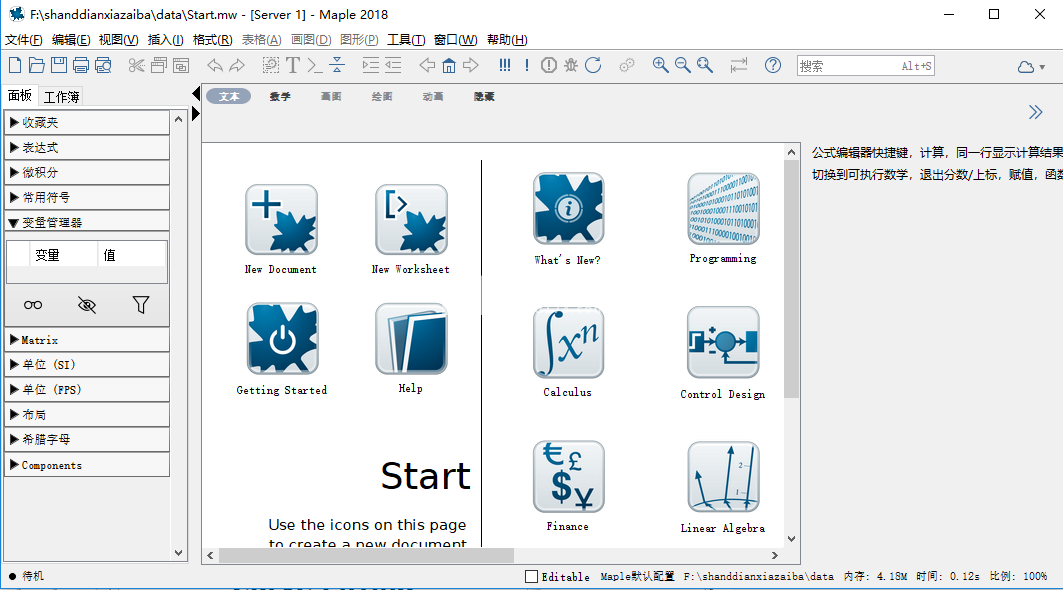Click the document horizontal scrollbar thumb

[366, 555]
